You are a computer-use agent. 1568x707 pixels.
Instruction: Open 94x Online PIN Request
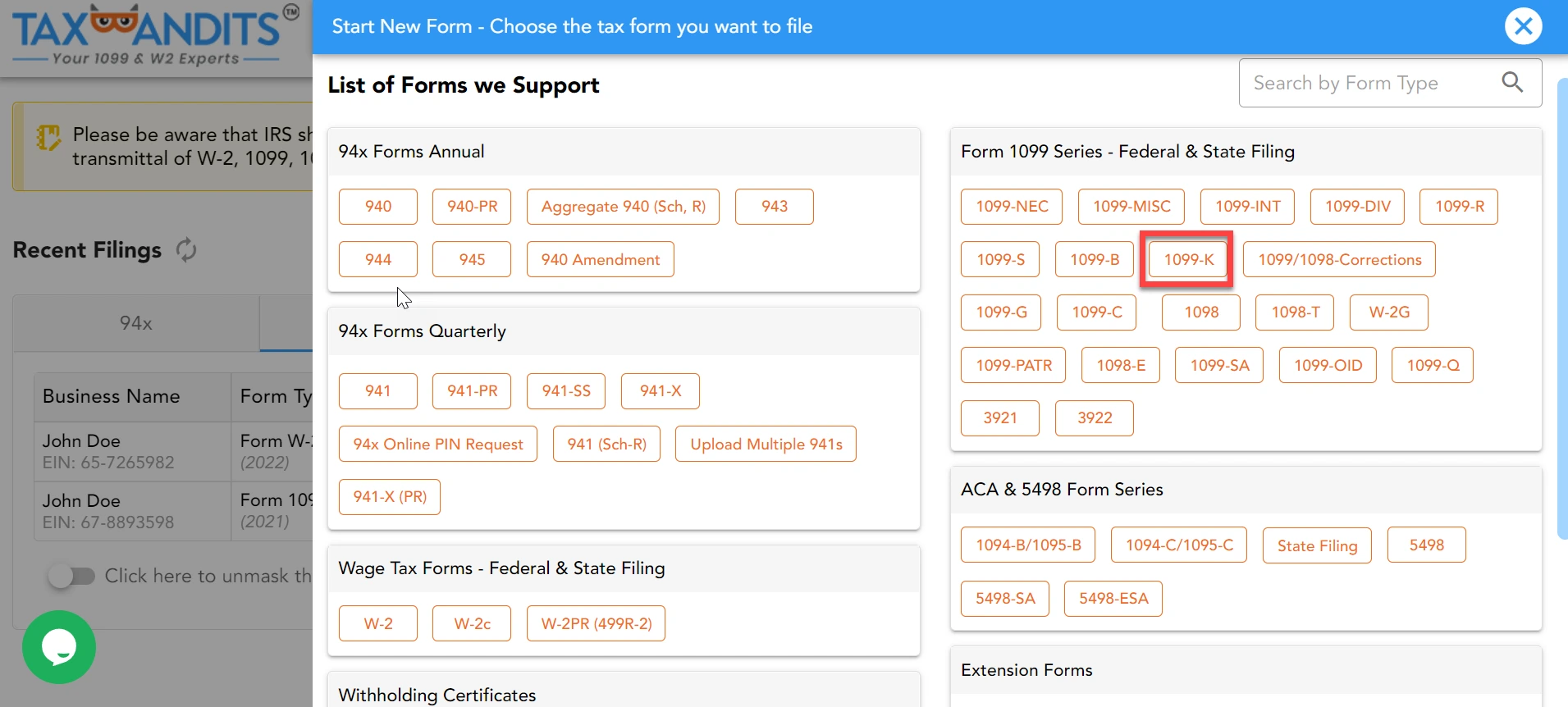coord(438,444)
